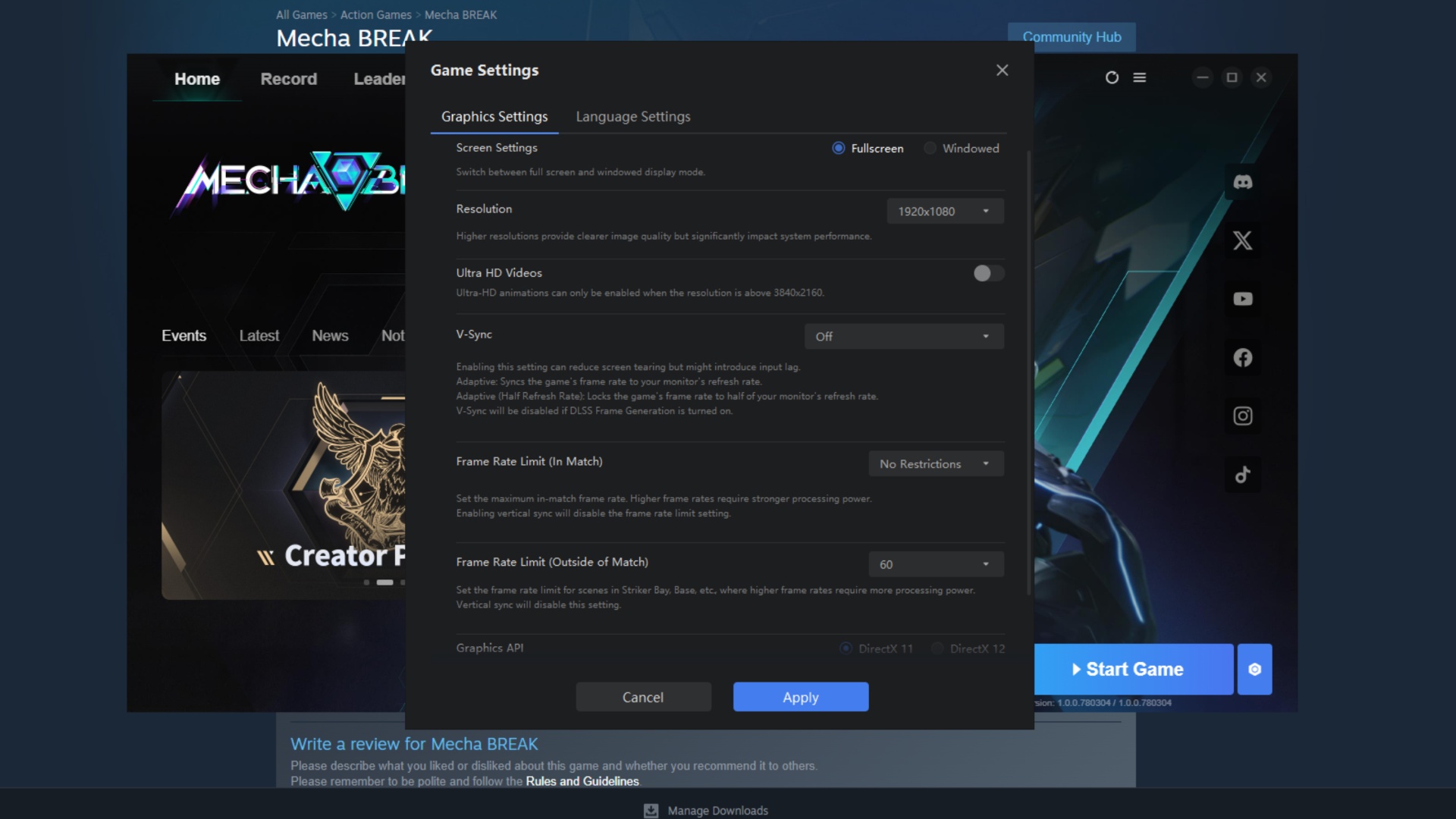Click the Graphics API label

coord(489,648)
